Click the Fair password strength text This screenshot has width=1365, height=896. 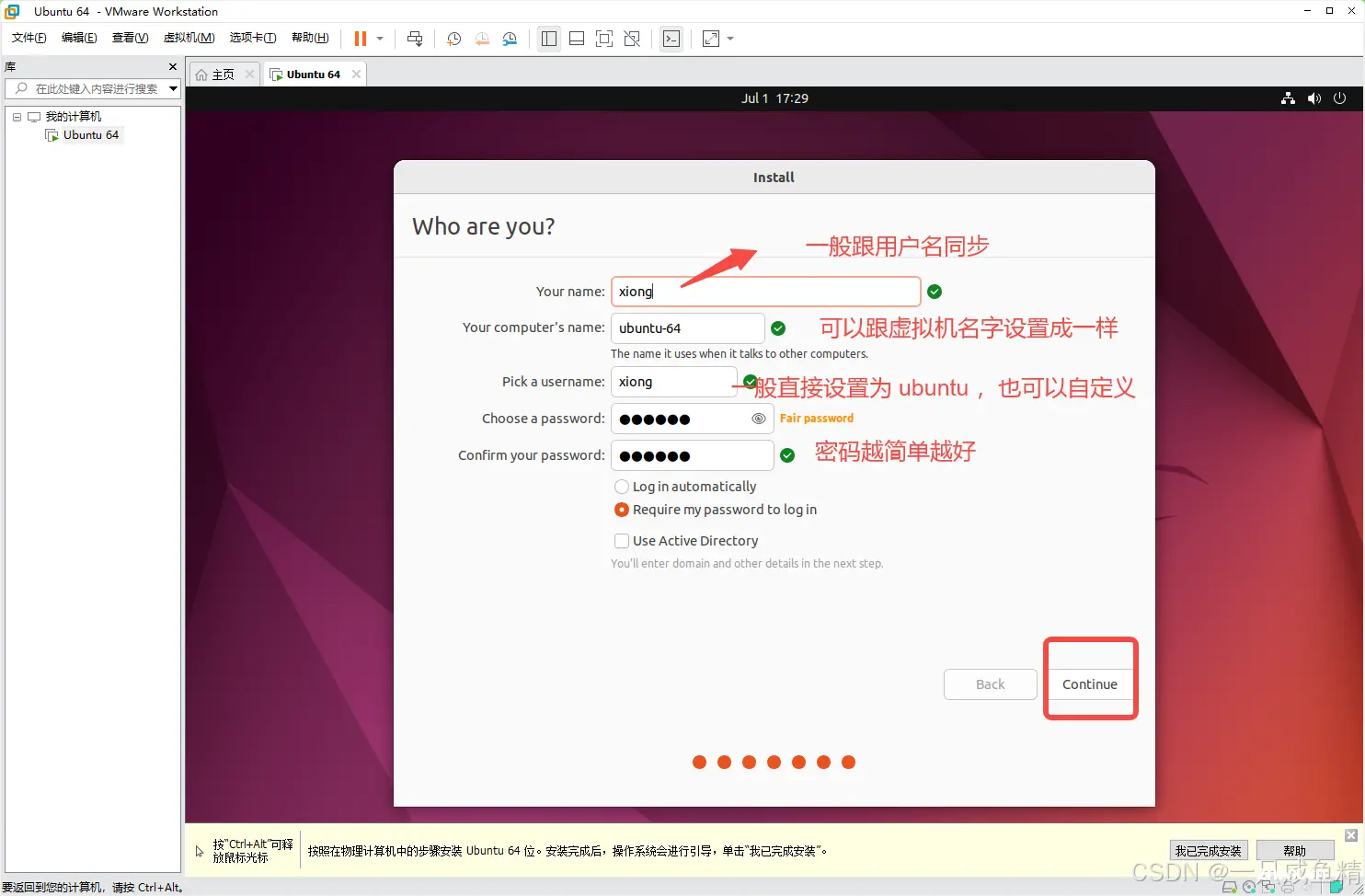(817, 419)
